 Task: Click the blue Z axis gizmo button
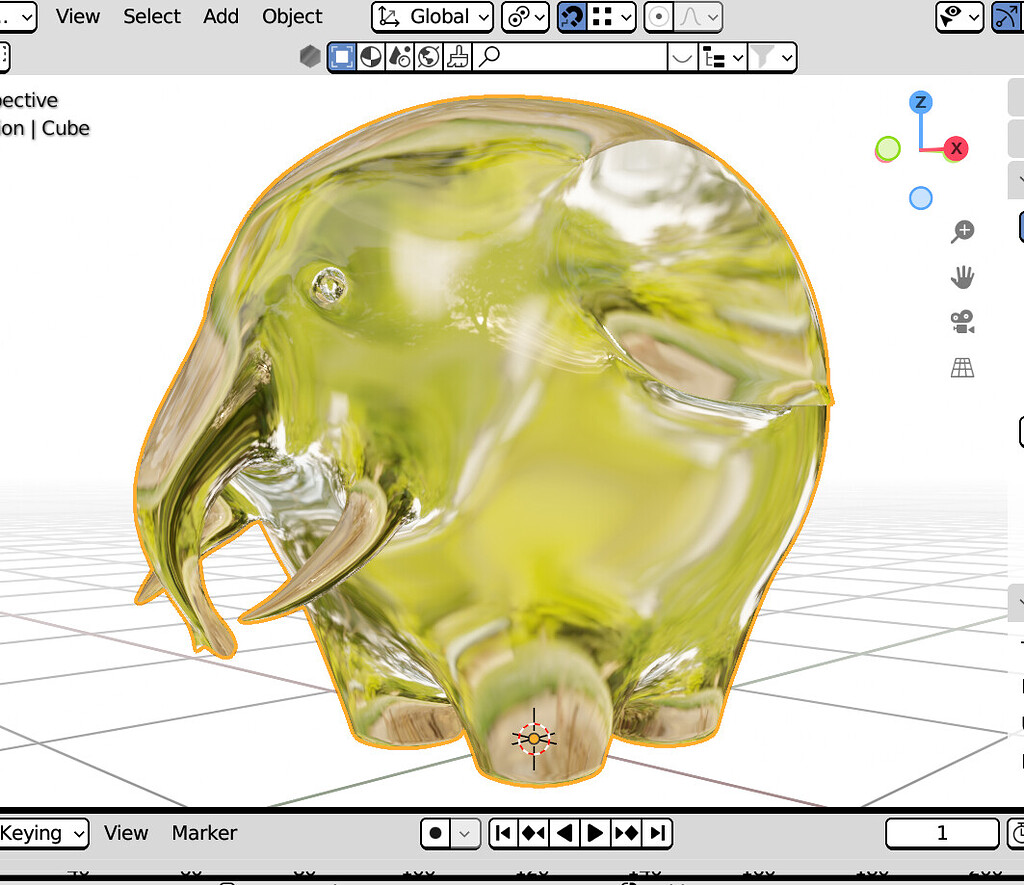click(920, 102)
